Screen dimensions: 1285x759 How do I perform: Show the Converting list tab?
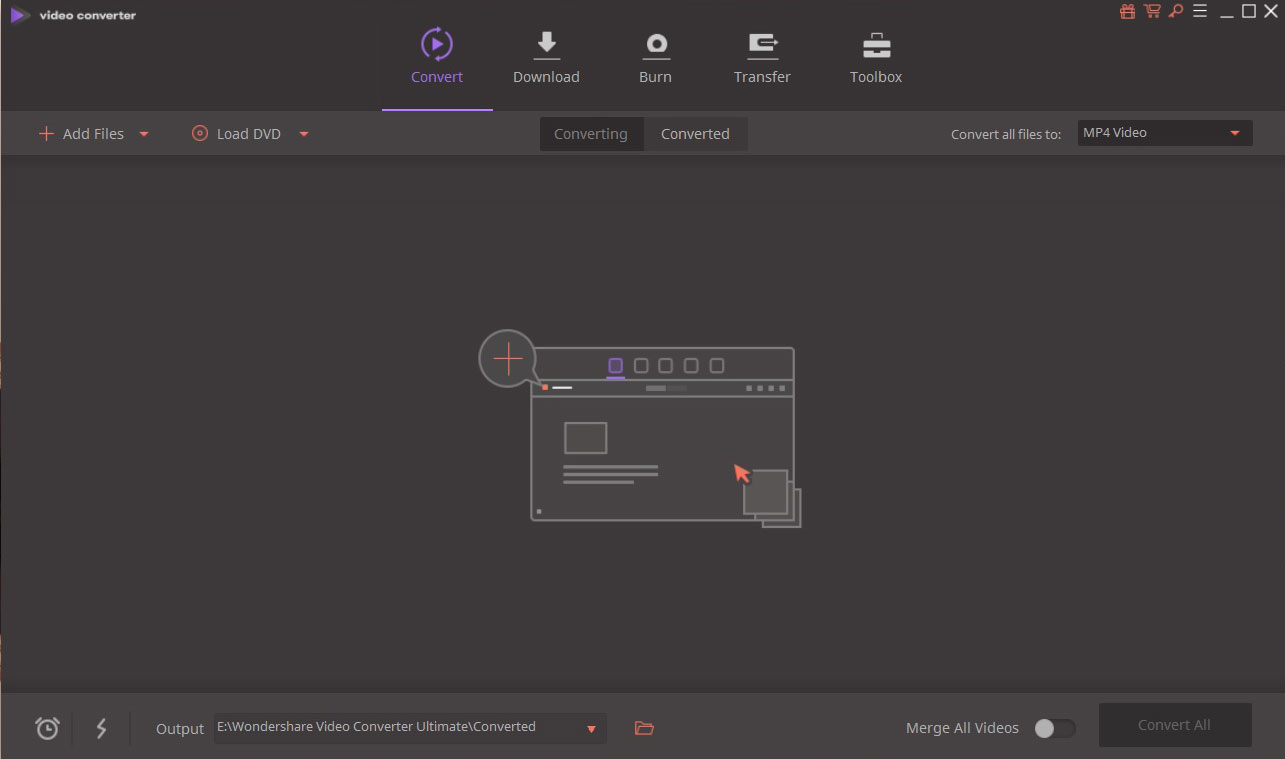(591, 134)
